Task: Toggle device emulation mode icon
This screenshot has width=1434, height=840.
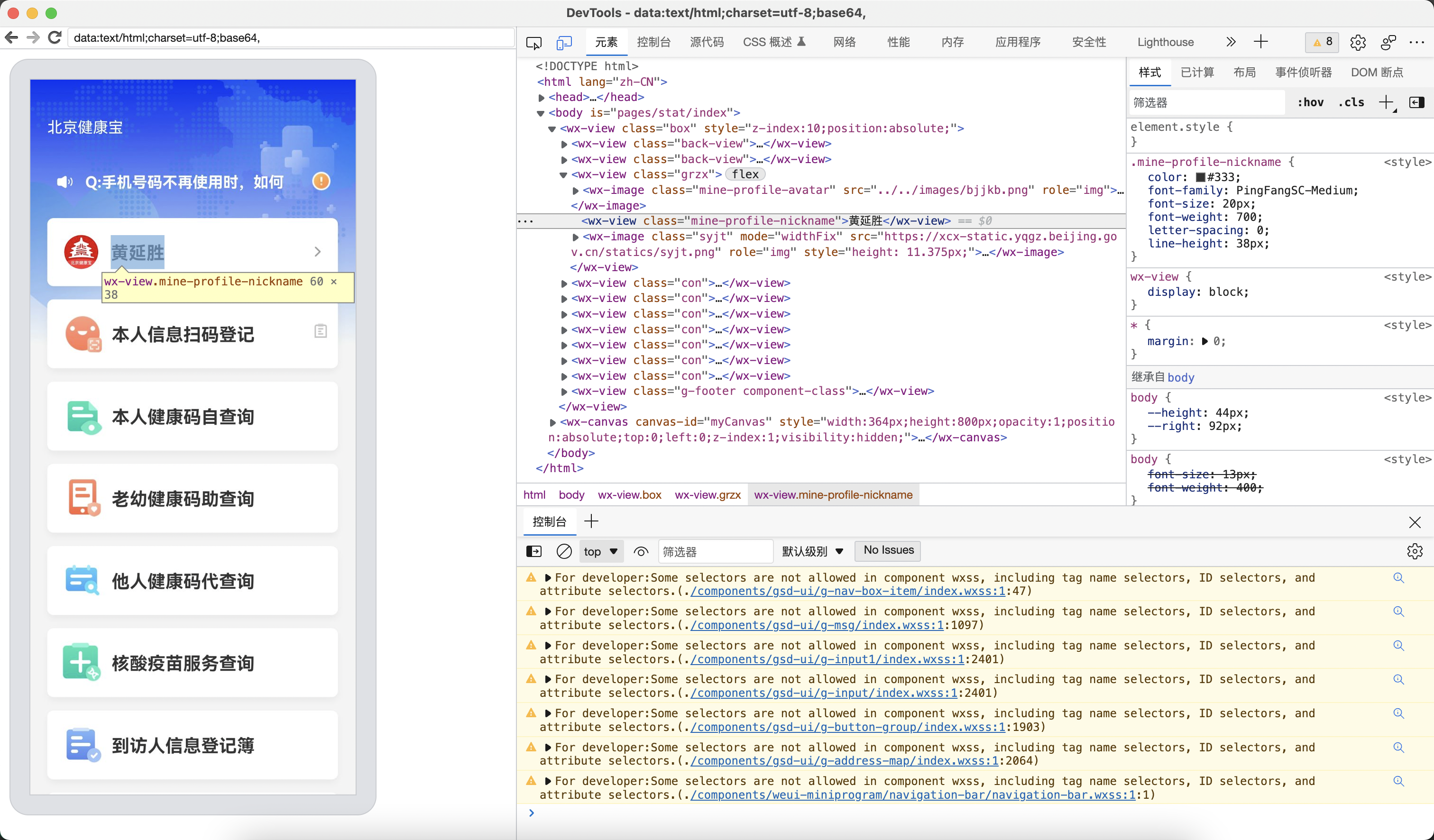Action: pos(563,43)
